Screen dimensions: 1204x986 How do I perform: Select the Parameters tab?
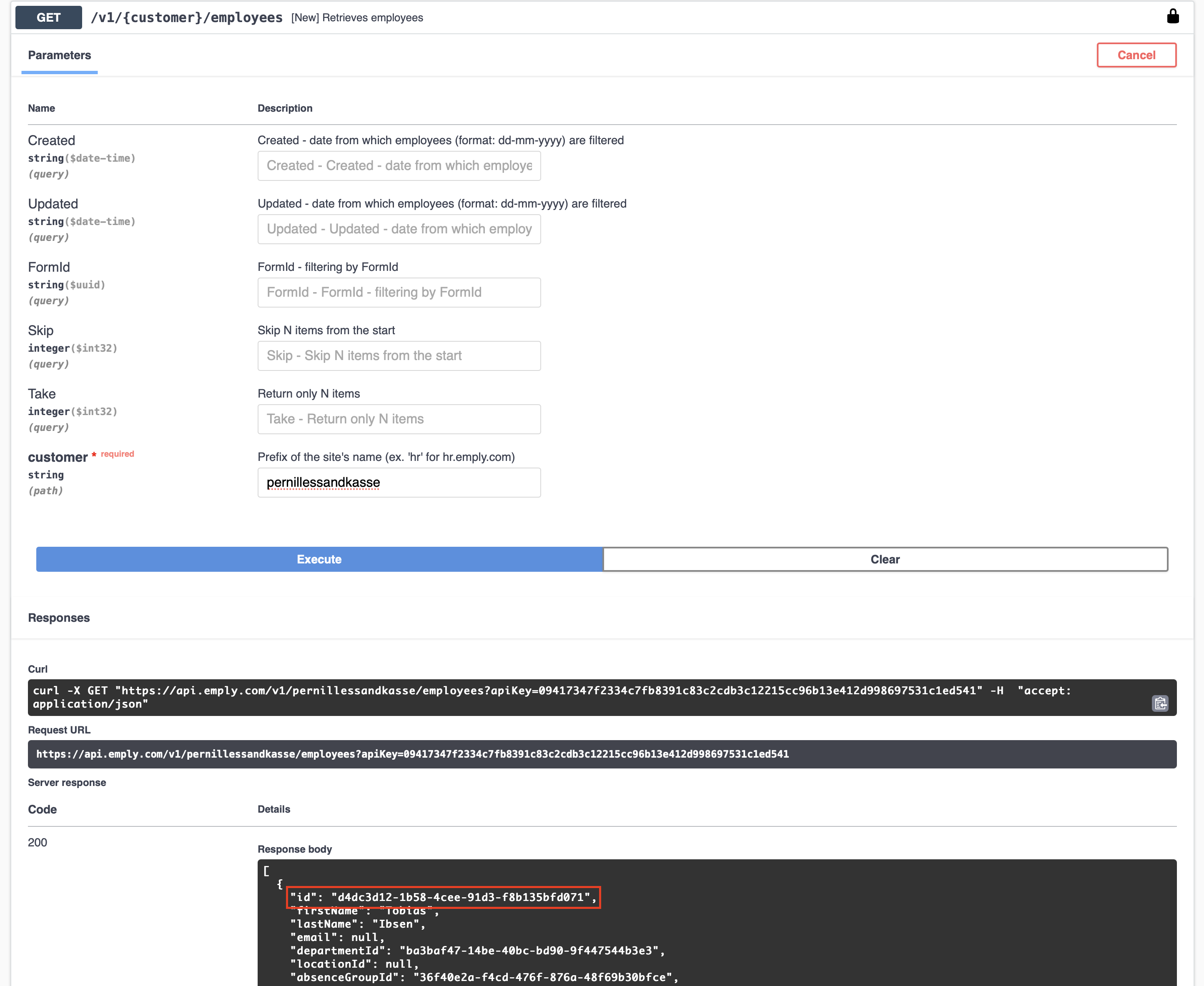click(x=59, y=55)
